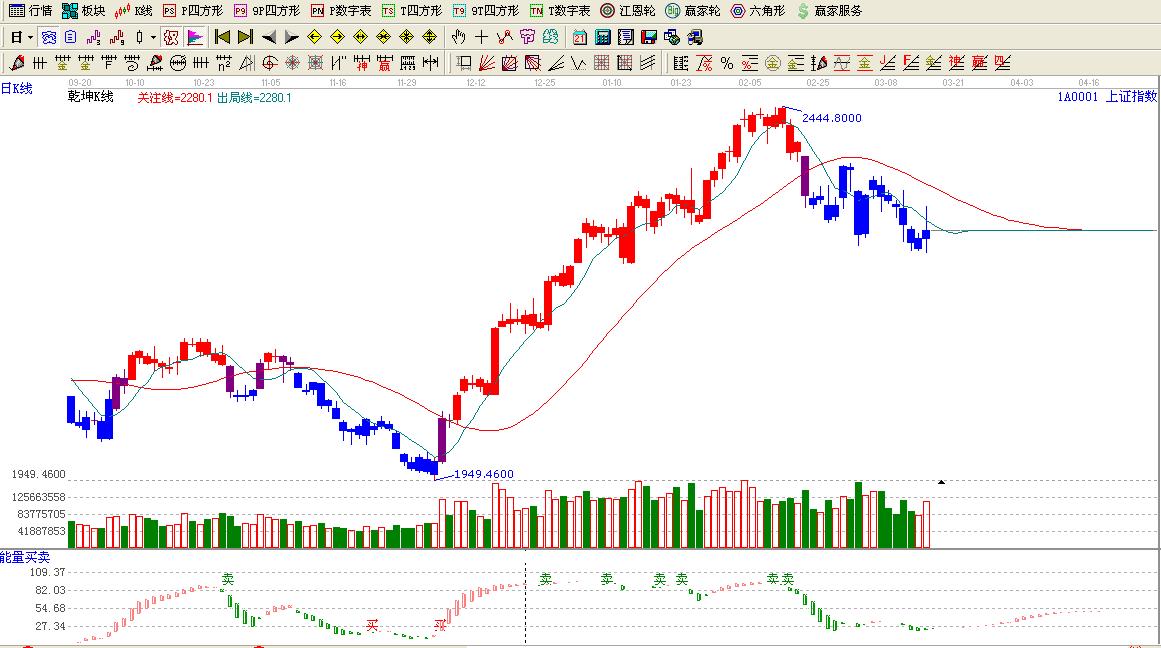Jump to the first bar using skip-to-start
The height and width of the screenshot is (648, 1161).
point(222,37)
